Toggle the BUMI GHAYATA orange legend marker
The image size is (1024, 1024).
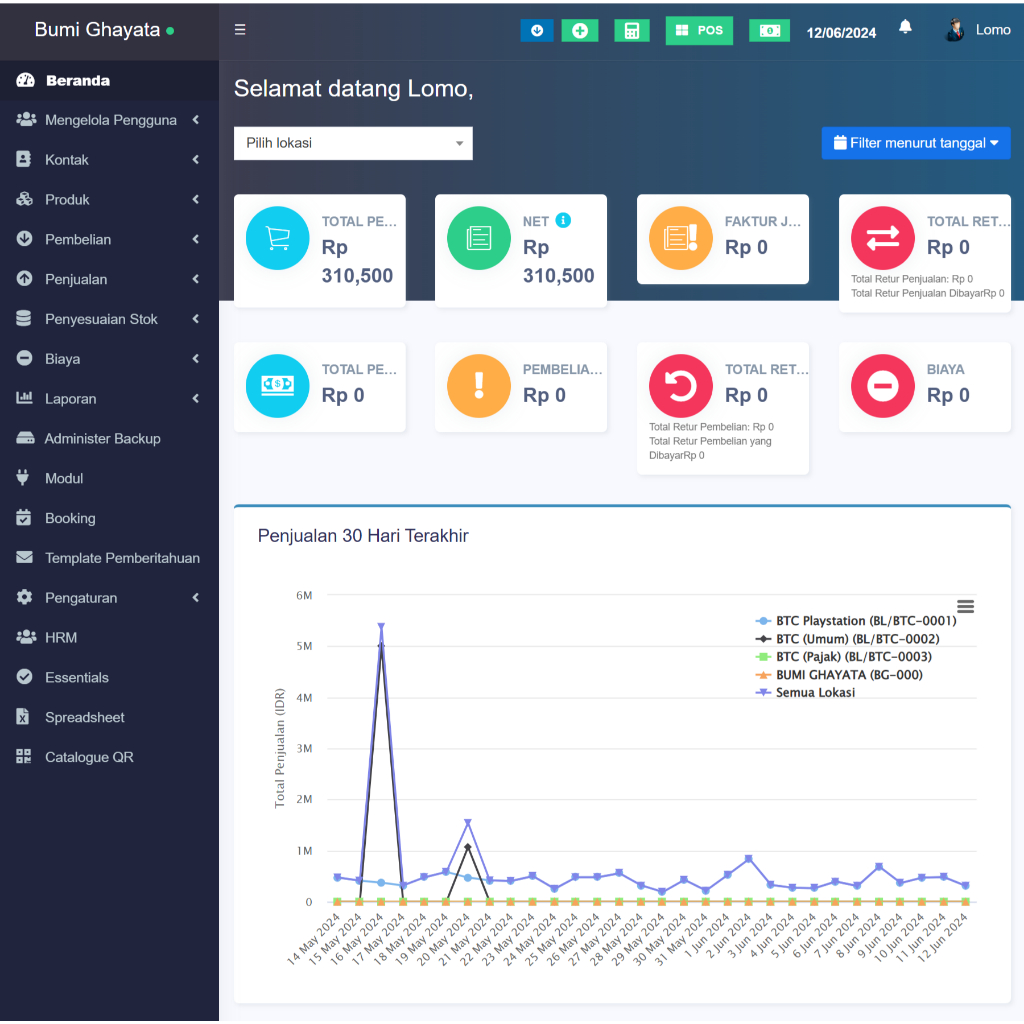coord(764,675)
